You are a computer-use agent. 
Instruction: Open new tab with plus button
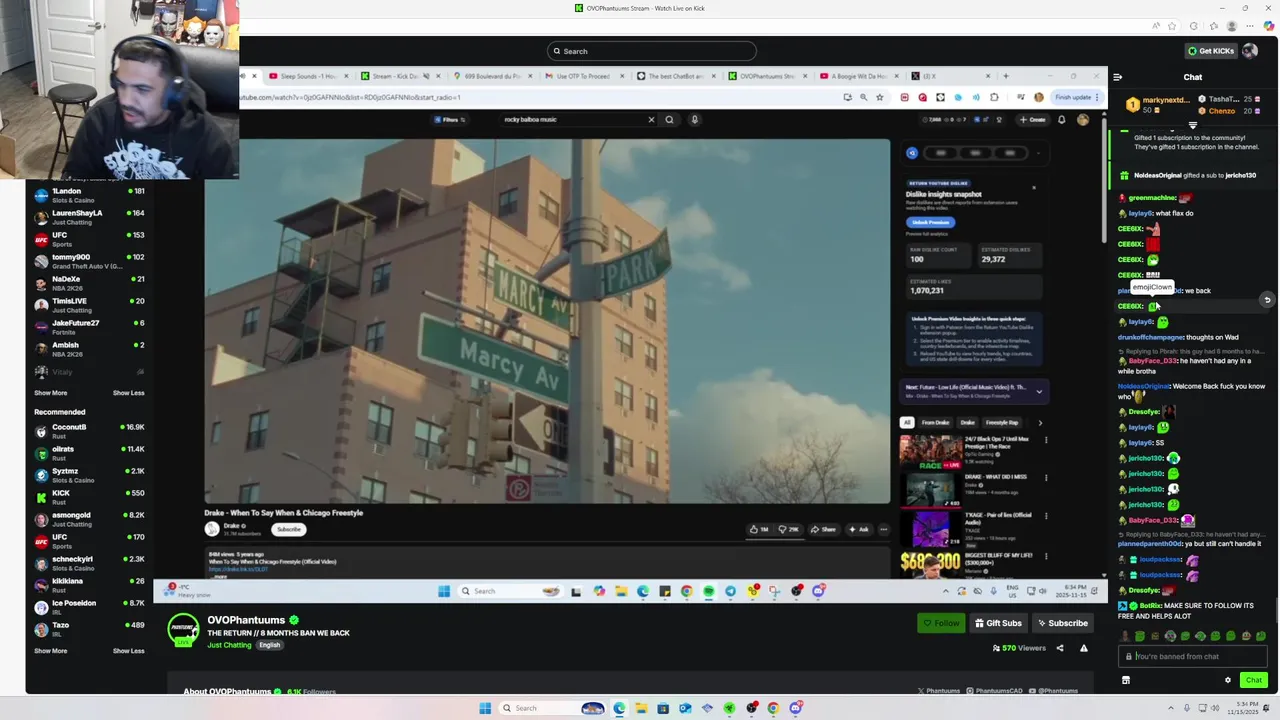point(1006,76)
